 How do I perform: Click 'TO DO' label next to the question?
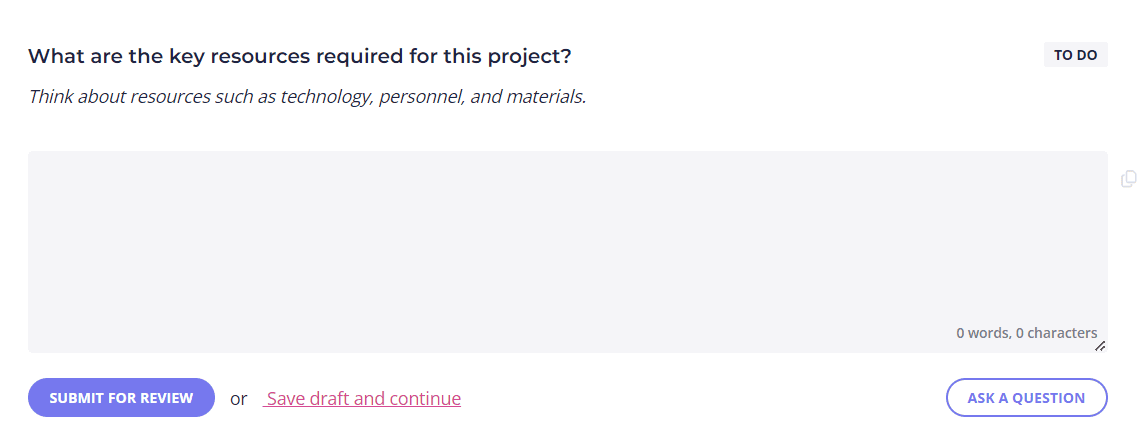tap(1075, 55)
